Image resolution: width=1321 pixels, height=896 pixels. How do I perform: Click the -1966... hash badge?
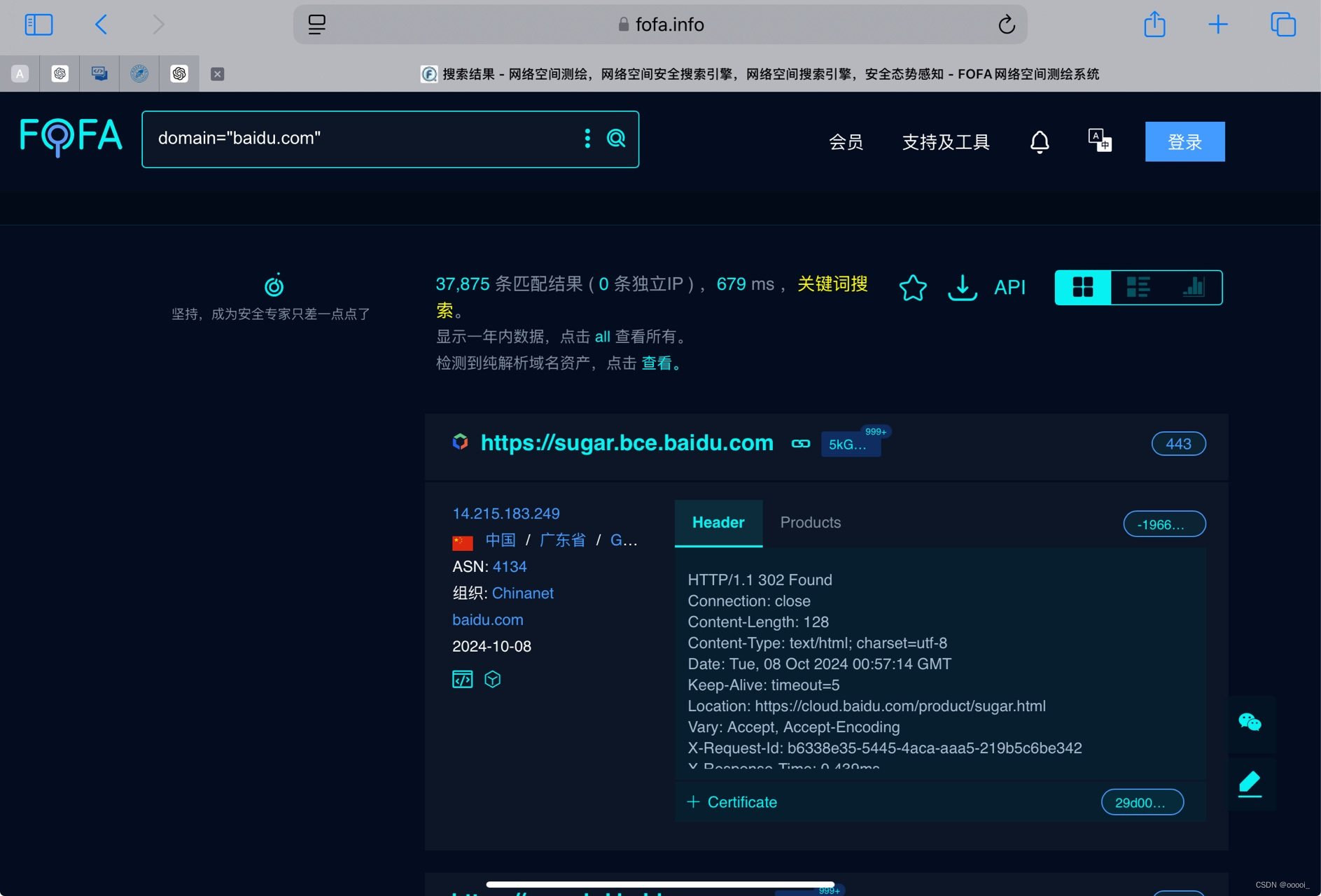pos(1164,524)
